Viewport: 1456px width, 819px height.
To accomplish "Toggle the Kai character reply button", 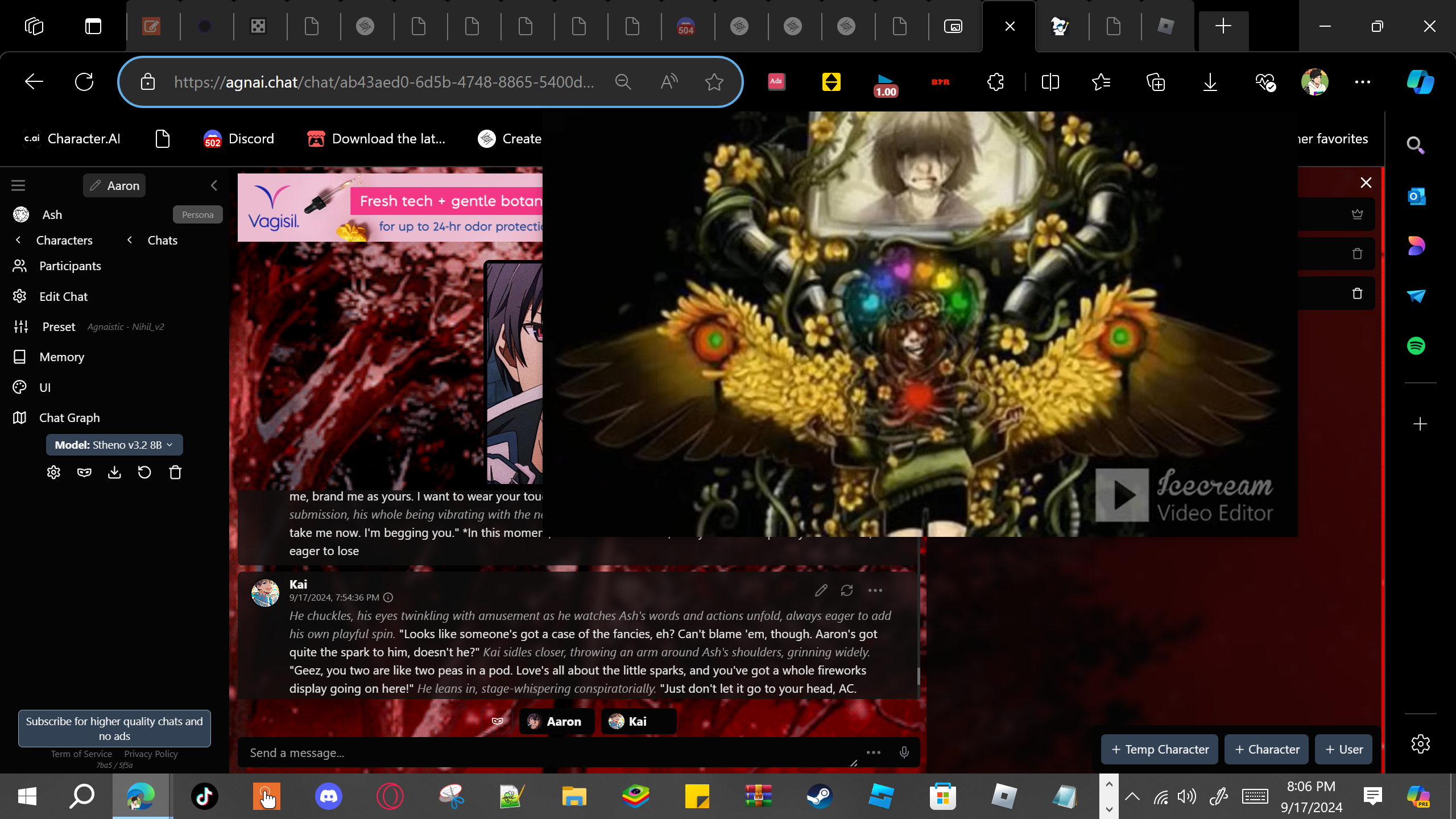I will 638,721.
